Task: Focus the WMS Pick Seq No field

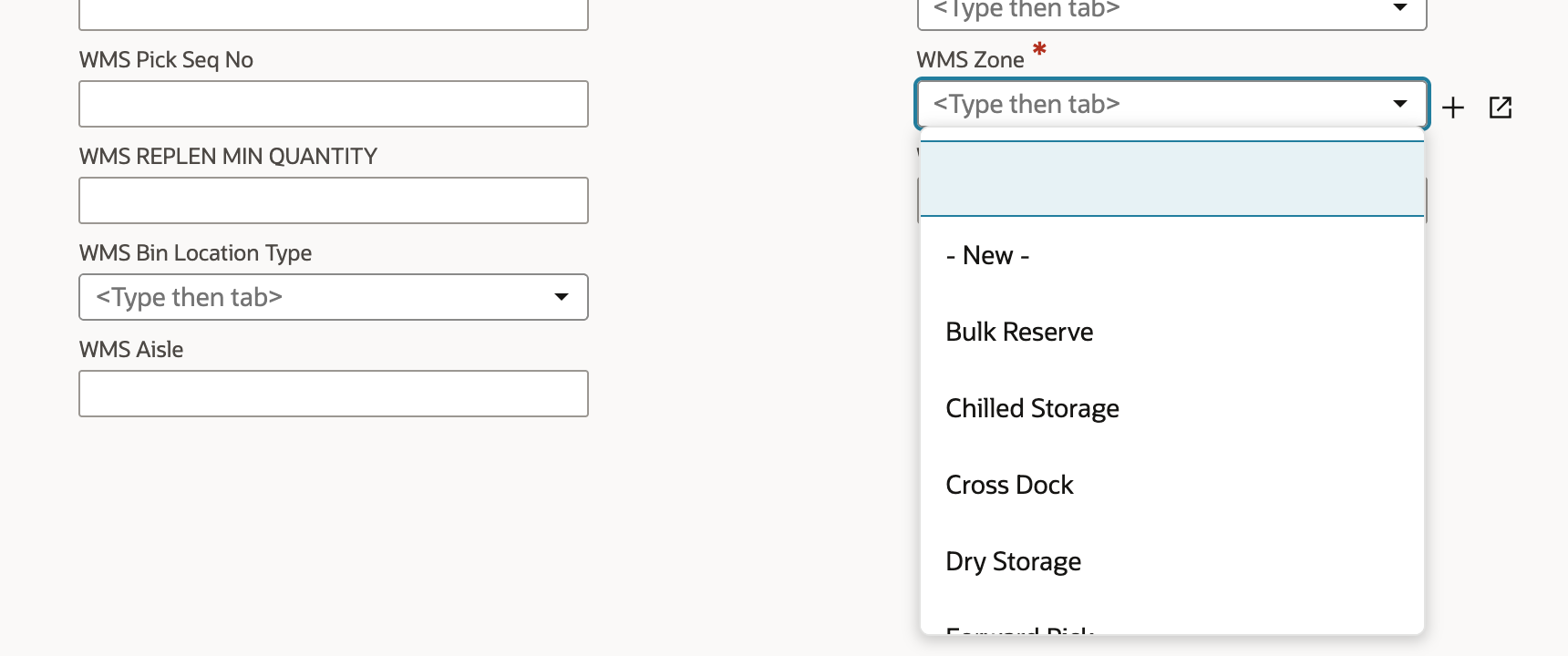Action: pyautogui.click(x=334, y=104)
